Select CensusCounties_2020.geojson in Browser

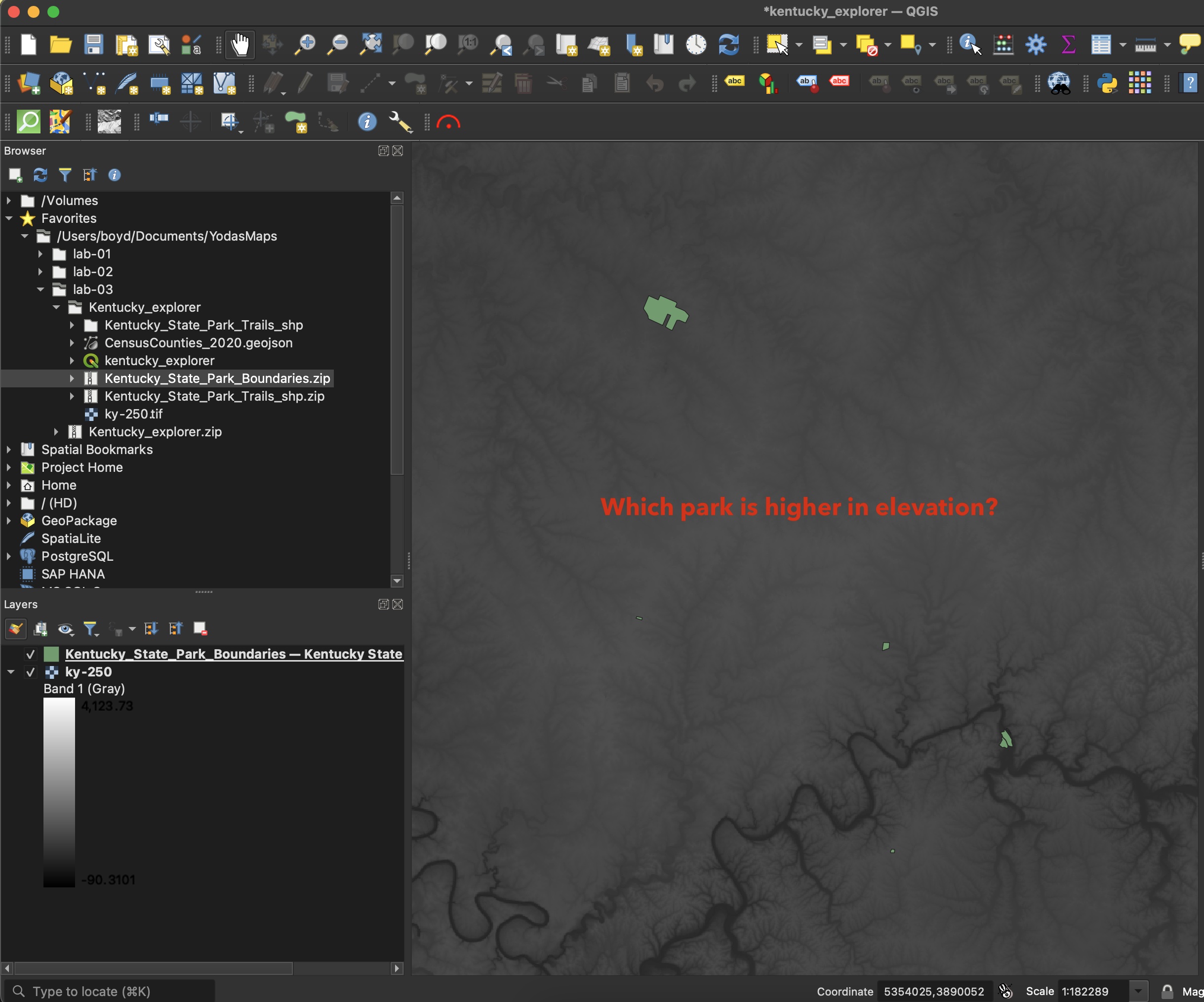(199, 343)
